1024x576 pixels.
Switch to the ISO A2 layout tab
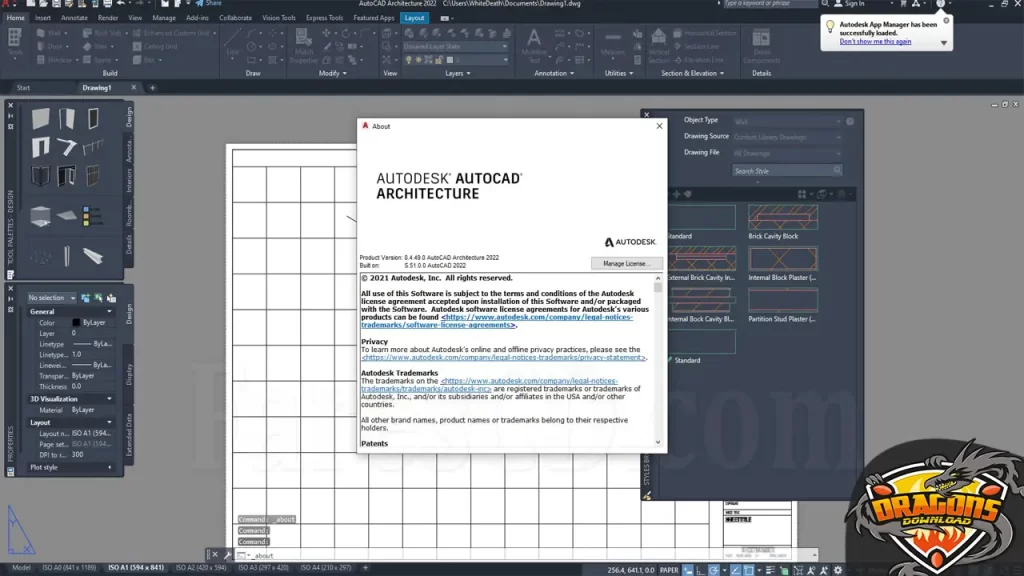pyautogui.click(x=200, y=567)
